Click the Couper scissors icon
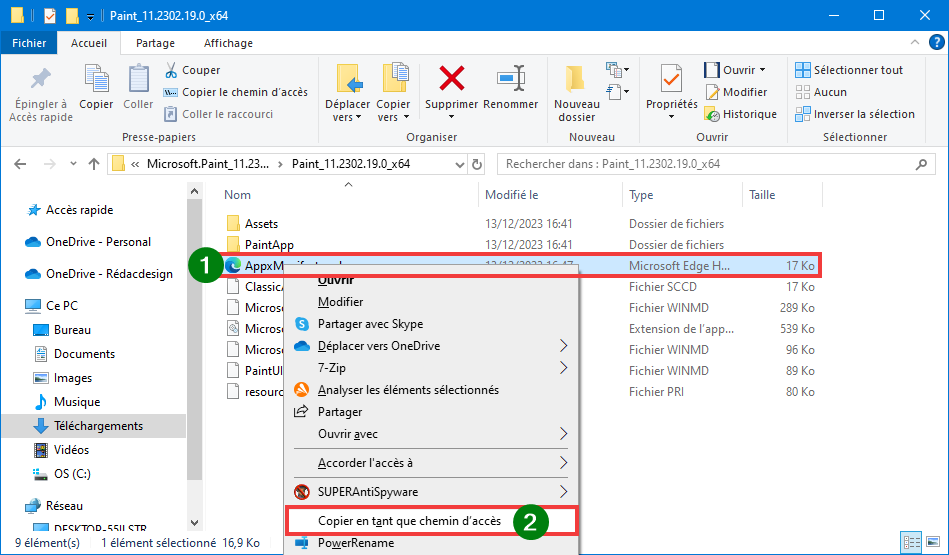The image size is (949, 555). (x=171, y=70)
